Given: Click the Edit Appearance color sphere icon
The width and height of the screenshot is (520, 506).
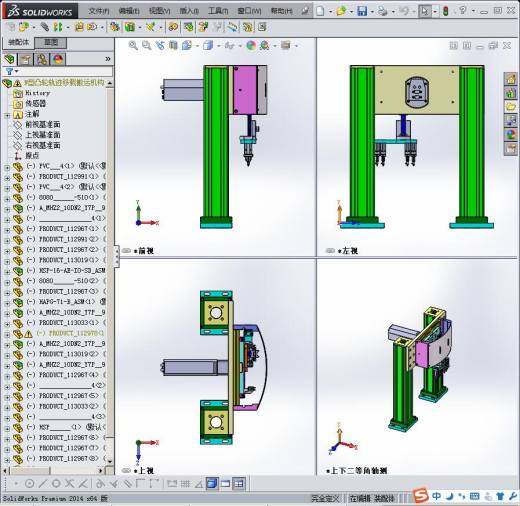Looking at the screenshot, I should (x=251, y=45).
